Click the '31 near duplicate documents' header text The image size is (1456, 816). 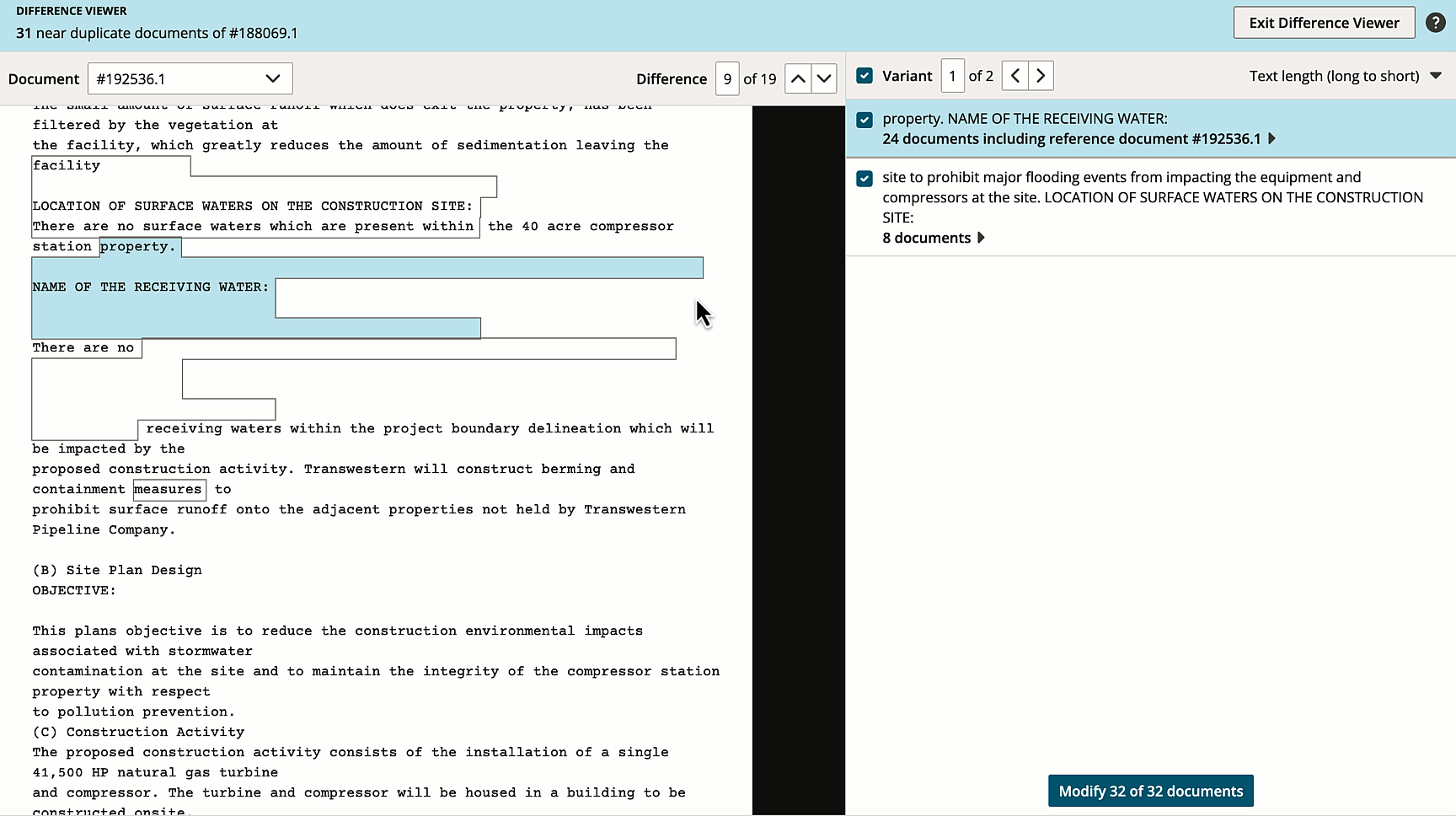click(x=157, y=33)
